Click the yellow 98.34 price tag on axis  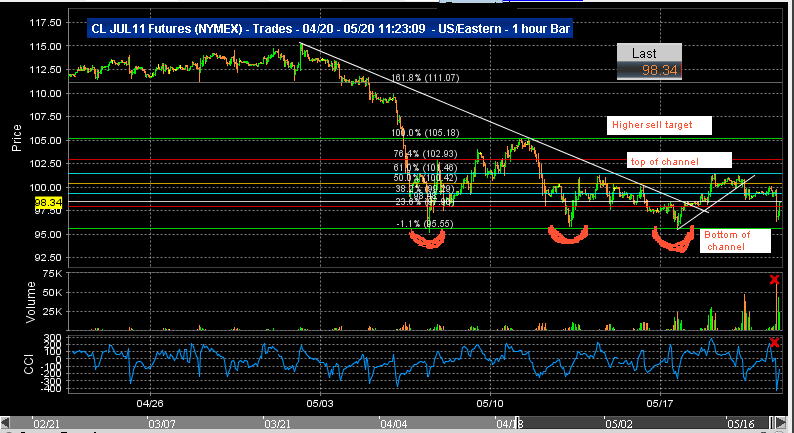point(48,203)
